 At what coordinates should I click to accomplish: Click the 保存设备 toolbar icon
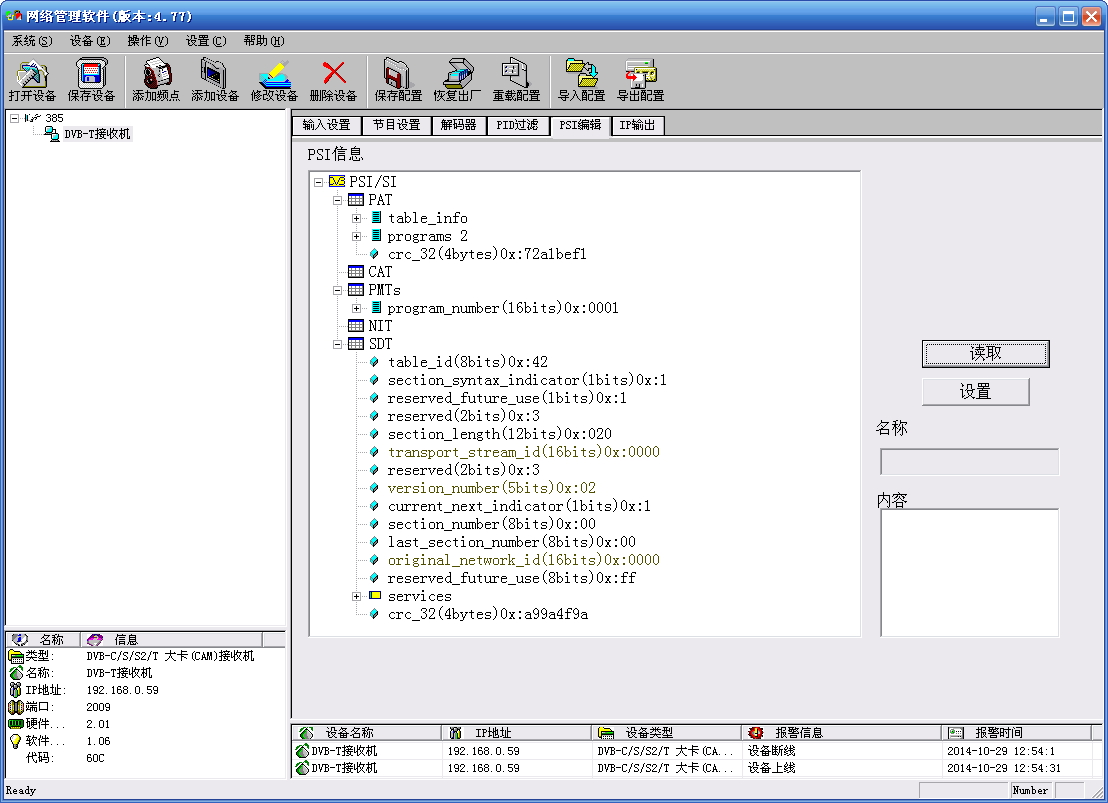point(91,74)
